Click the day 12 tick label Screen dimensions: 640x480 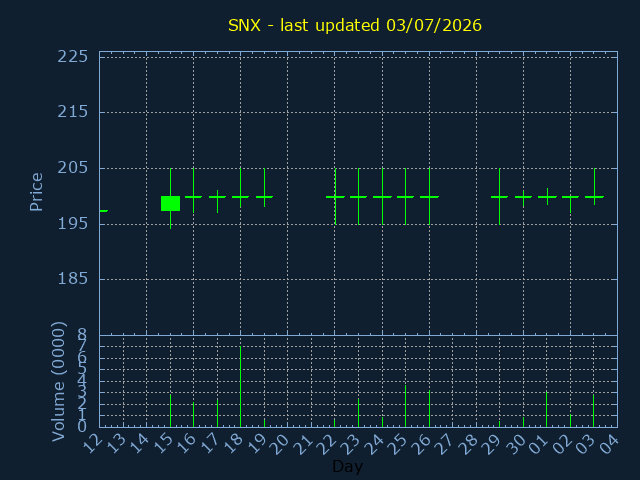click(95, 443)
